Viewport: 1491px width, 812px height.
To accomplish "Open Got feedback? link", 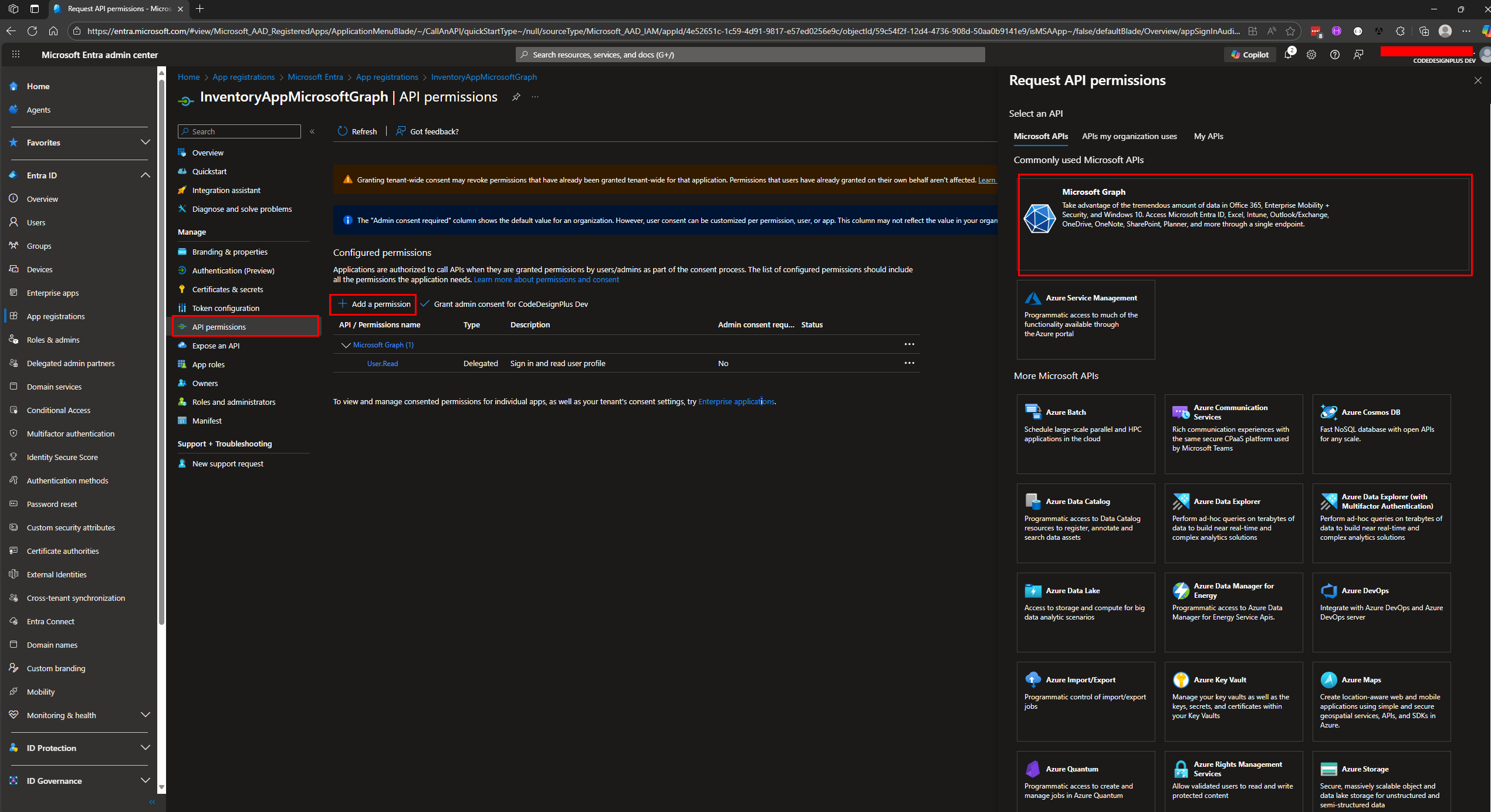I will pyautogui.click(x=428, y=131).
